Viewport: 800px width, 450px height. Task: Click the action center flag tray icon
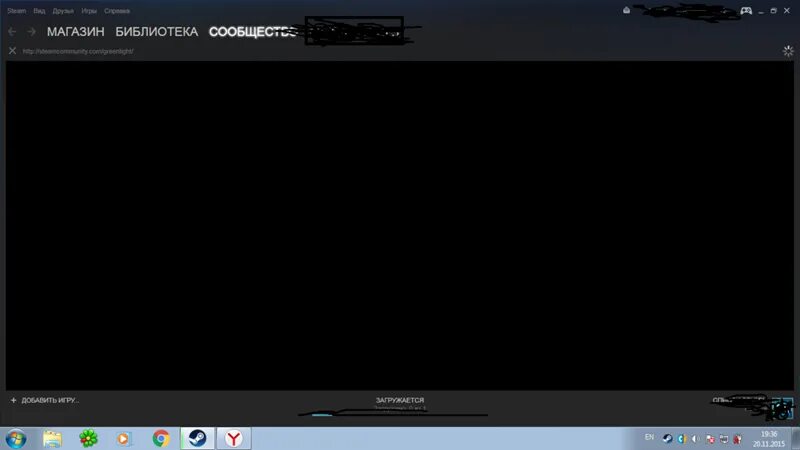pyautogui.click(x=710, y=438)
